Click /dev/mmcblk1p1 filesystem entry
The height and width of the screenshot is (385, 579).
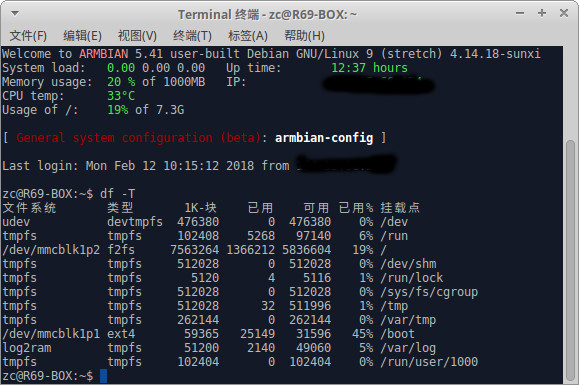click(x=51, y=334)
